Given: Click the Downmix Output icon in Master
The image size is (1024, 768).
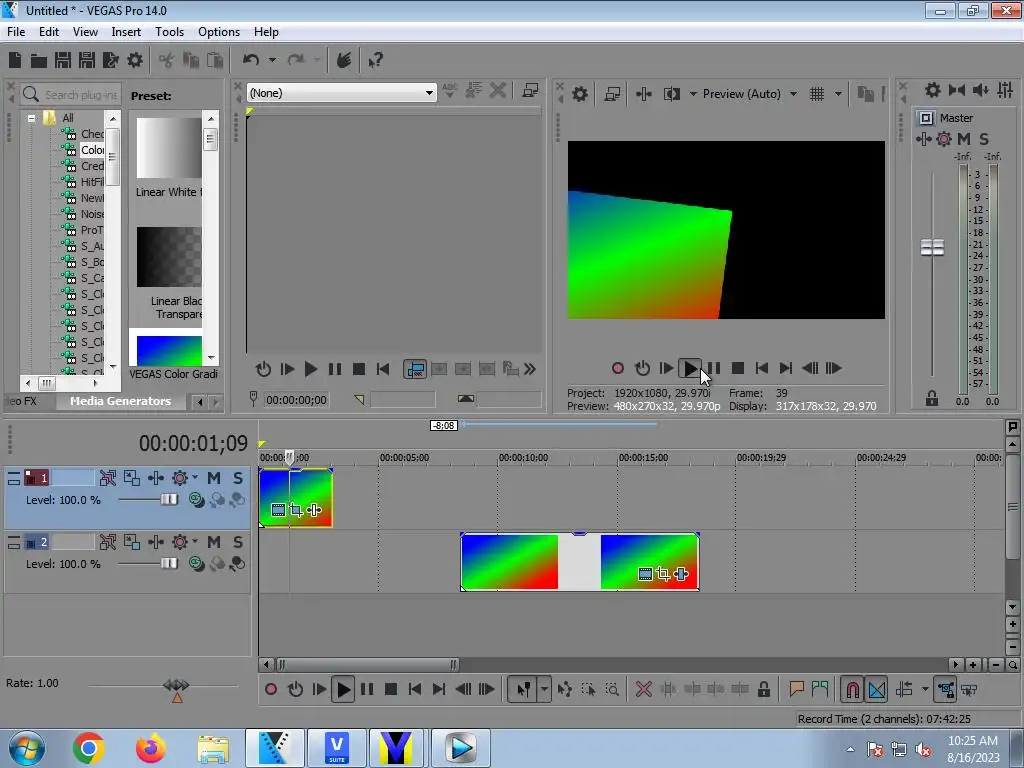Looking at the screenshot, I should pyautogui.click(x=957, y=90).
